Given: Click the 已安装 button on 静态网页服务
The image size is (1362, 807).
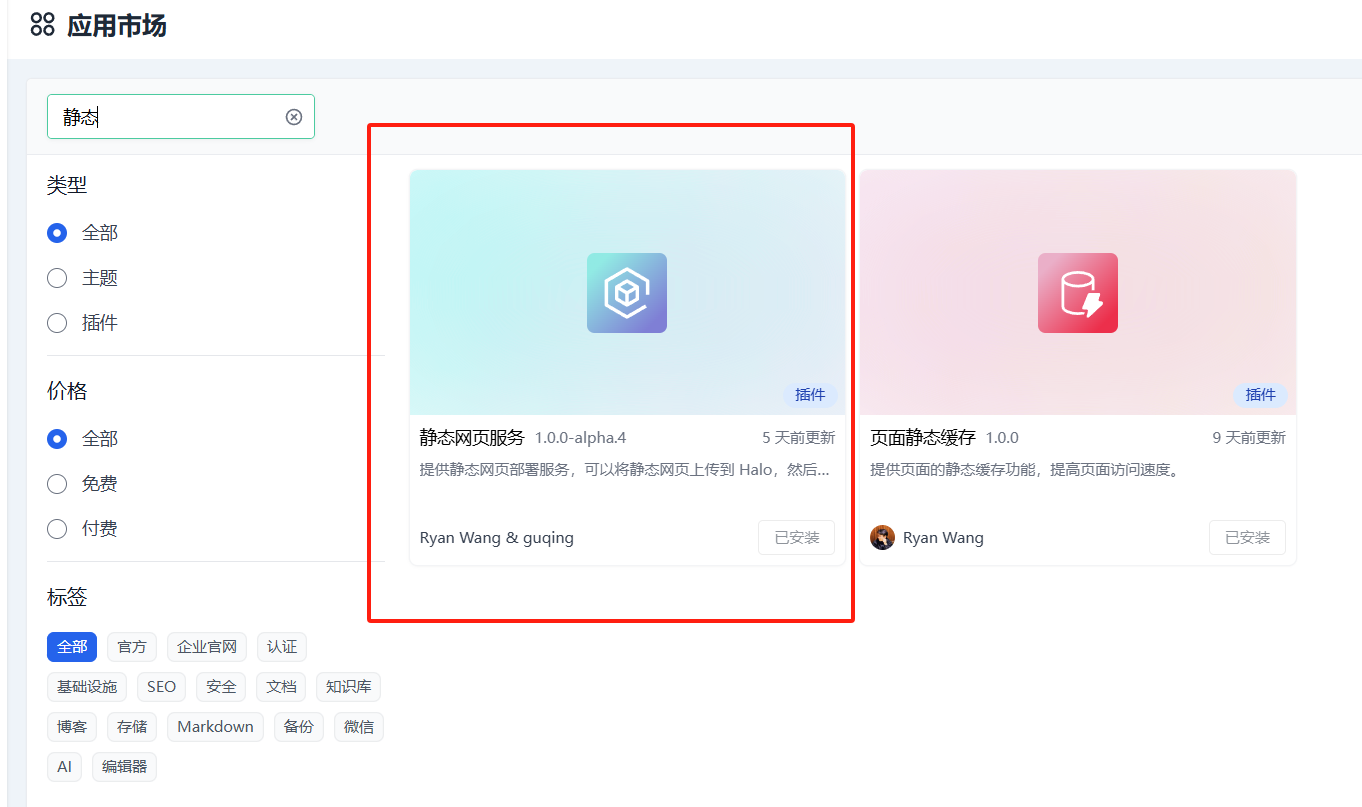Looking at the screenshot, I should (x=796, y=538).
